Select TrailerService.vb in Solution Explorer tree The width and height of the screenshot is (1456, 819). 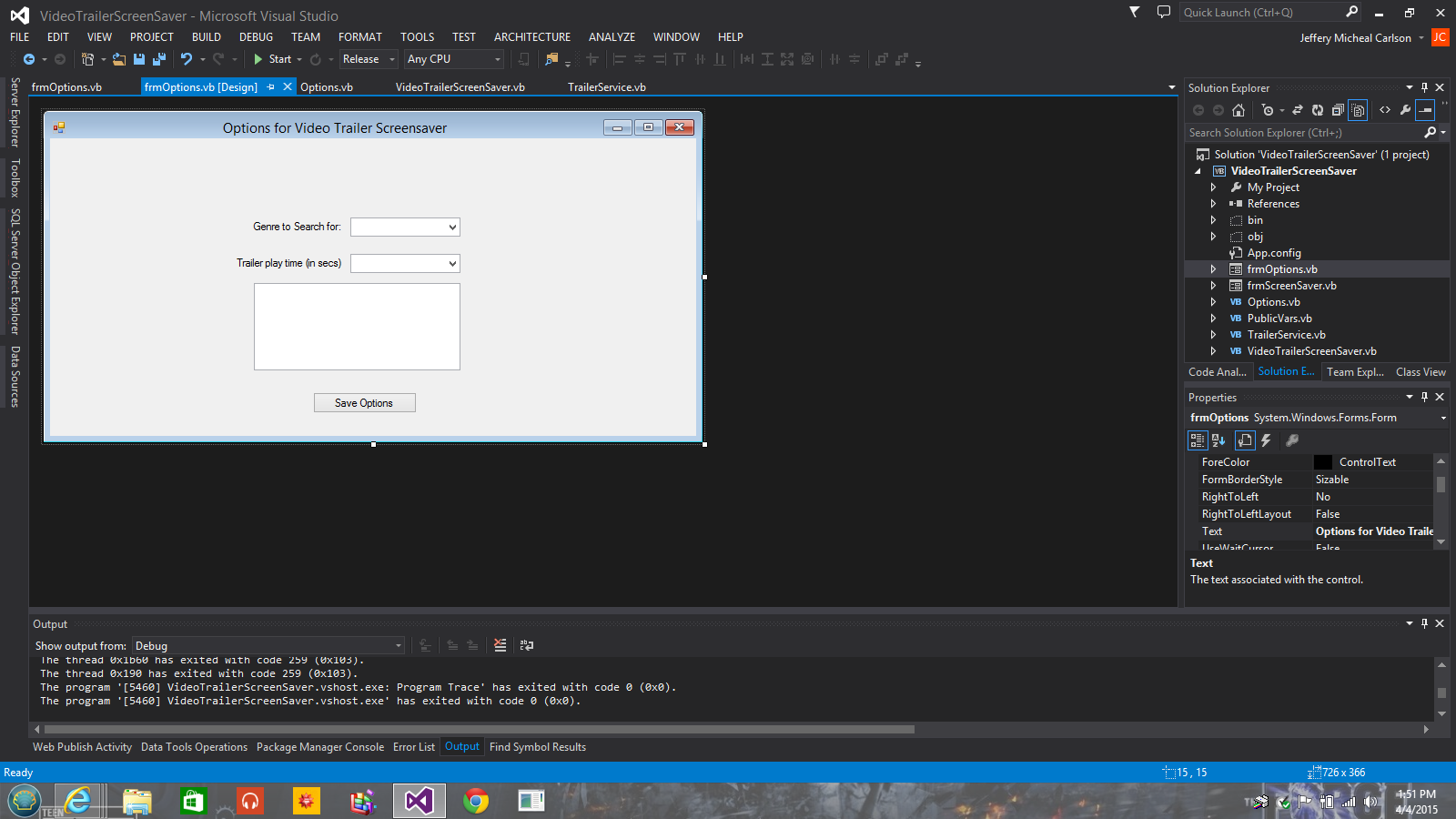click(1286, 335)
